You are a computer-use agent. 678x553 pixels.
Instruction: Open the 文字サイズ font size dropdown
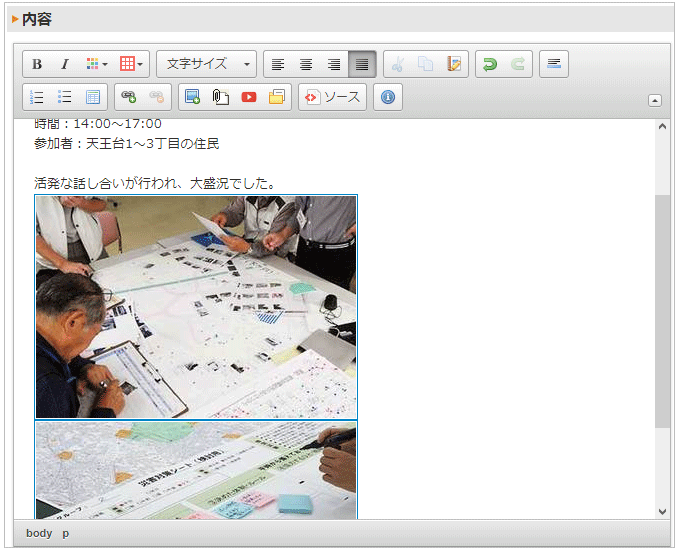207,64
